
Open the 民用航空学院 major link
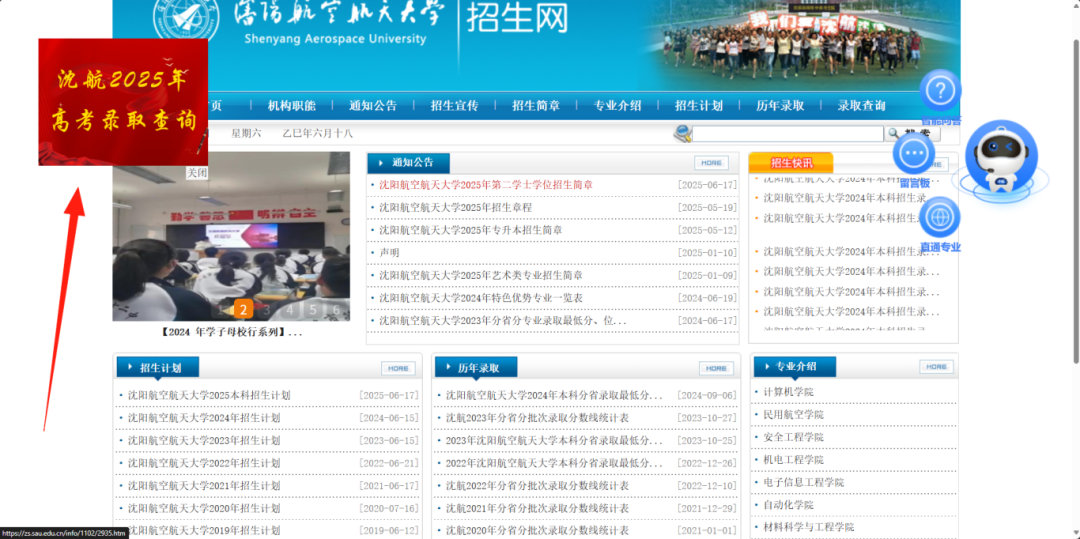pyautogui.click(x=793, y=414)
